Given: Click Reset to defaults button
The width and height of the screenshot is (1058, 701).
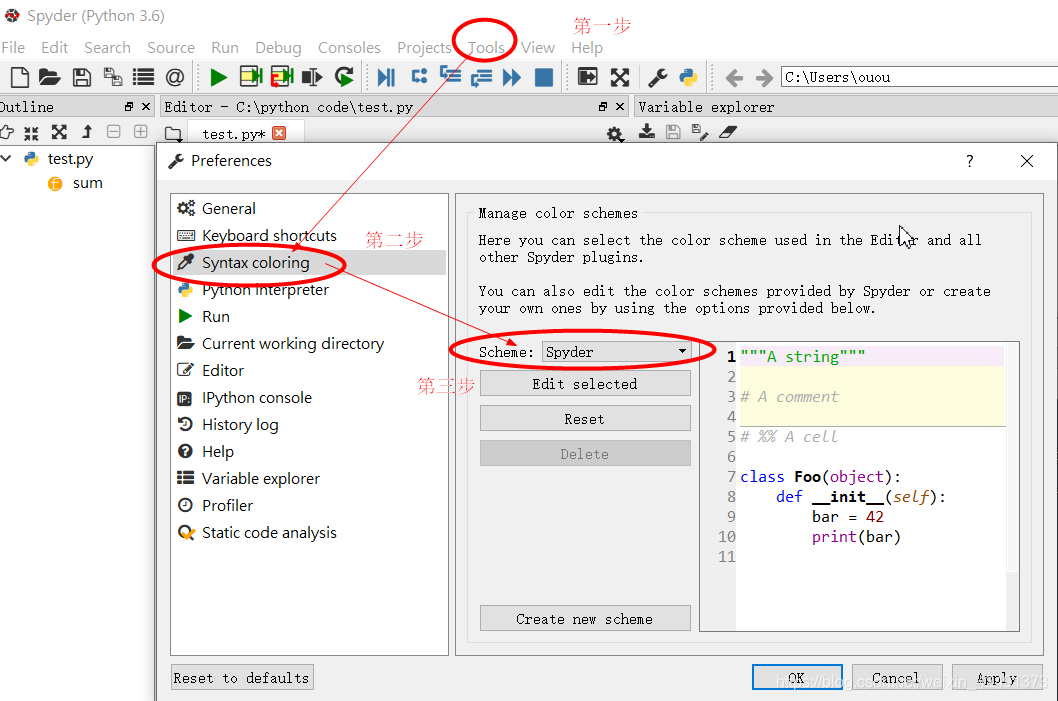Looking at the screenshot, I should 242,677.
